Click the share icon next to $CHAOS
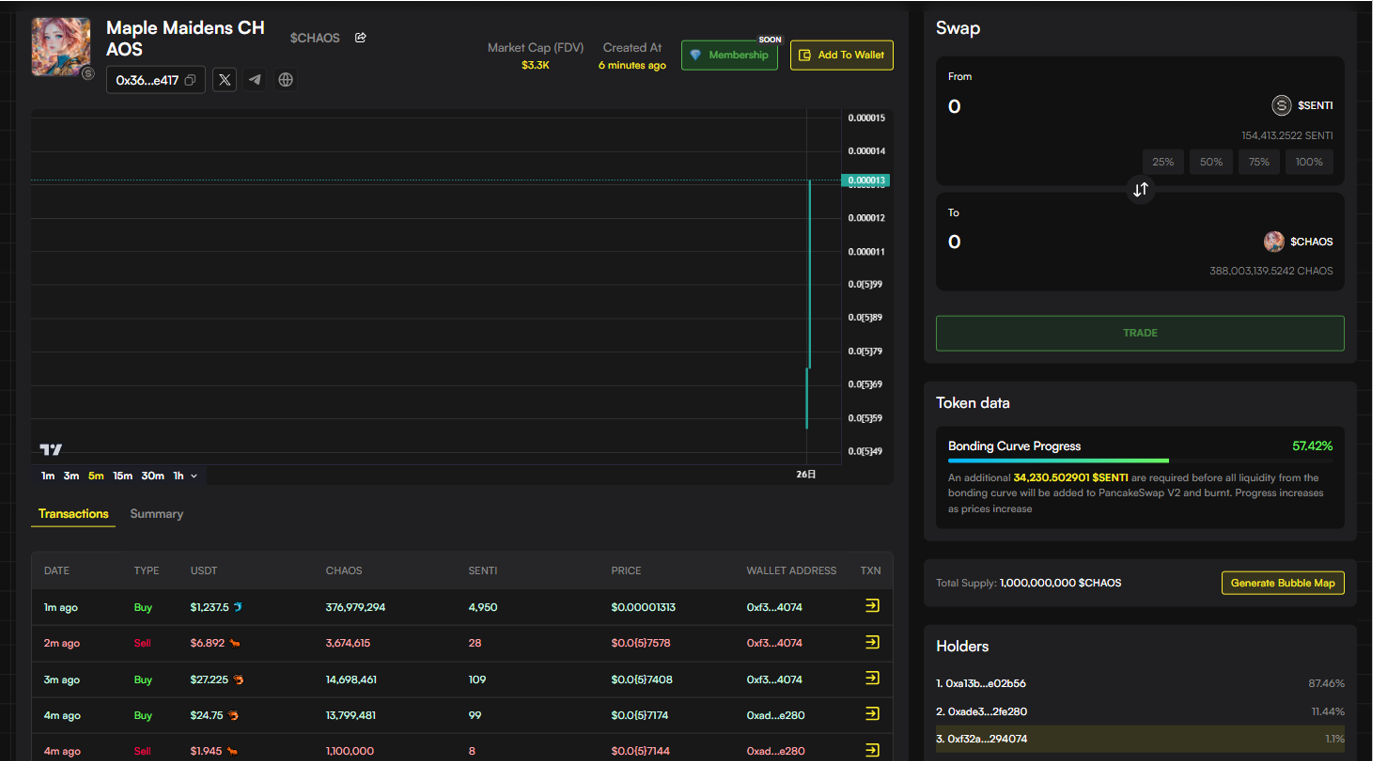Screen dimensions: 1373x761 pyautogui.click(x=361, y=38)
